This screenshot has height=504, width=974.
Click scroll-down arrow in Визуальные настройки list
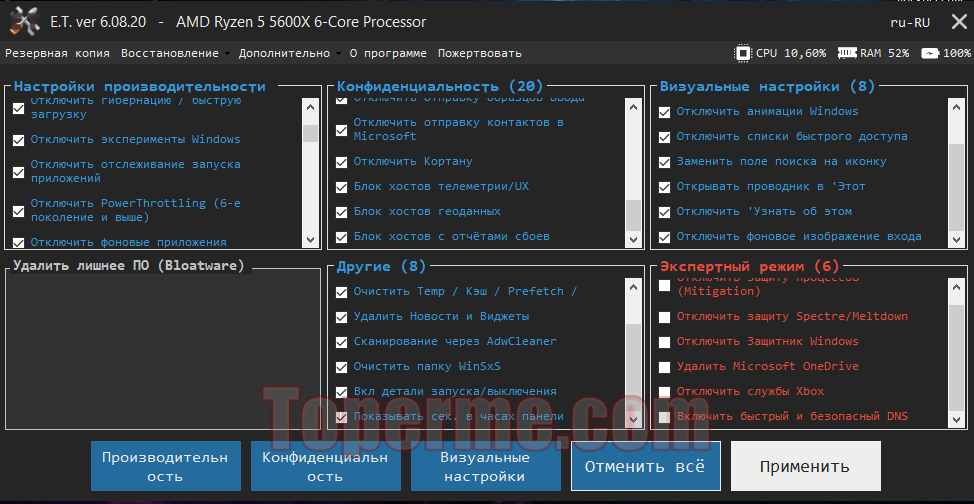pyautogui.click(x=956, y=239)
